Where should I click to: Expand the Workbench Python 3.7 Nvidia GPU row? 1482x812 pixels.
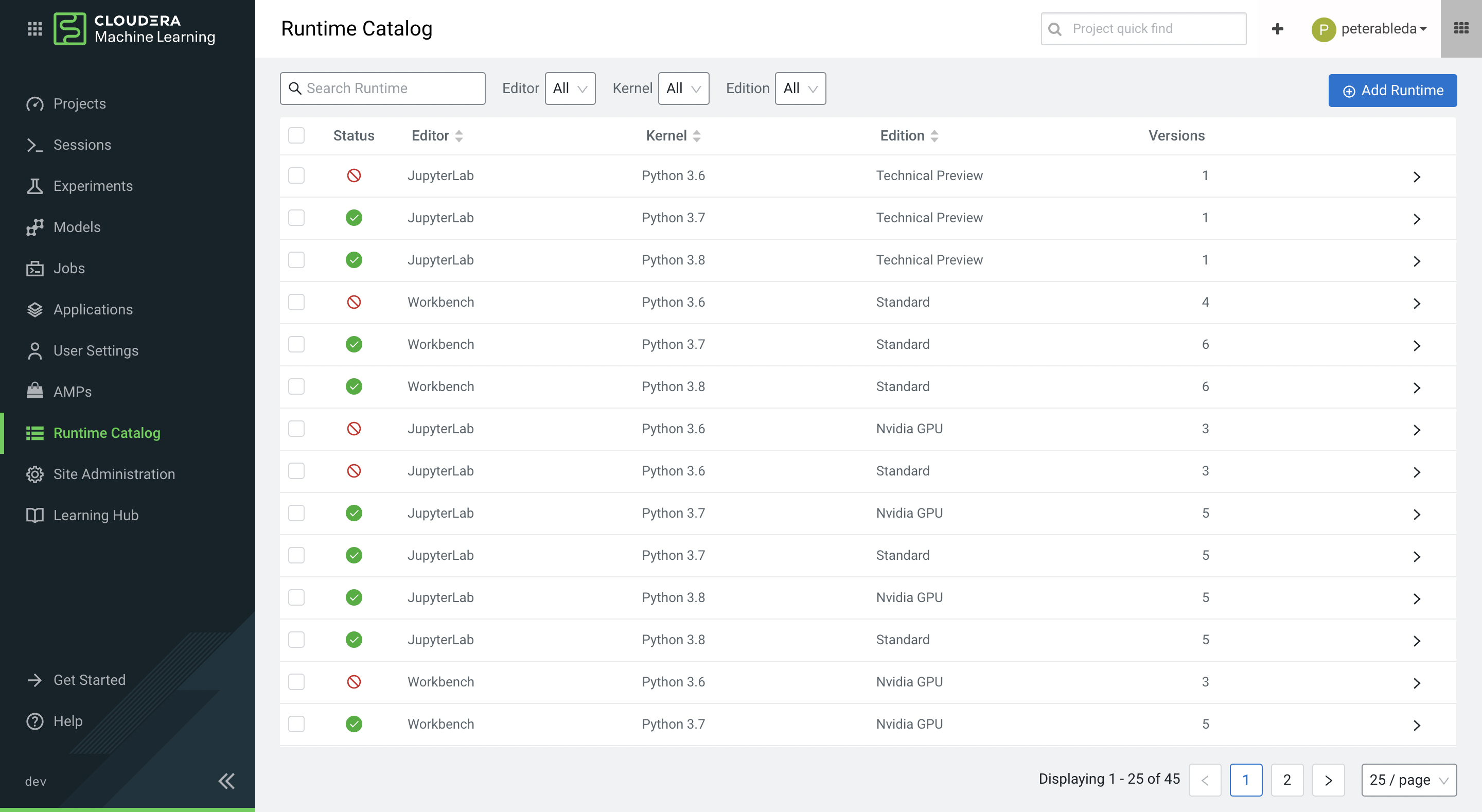[1417, 725]
